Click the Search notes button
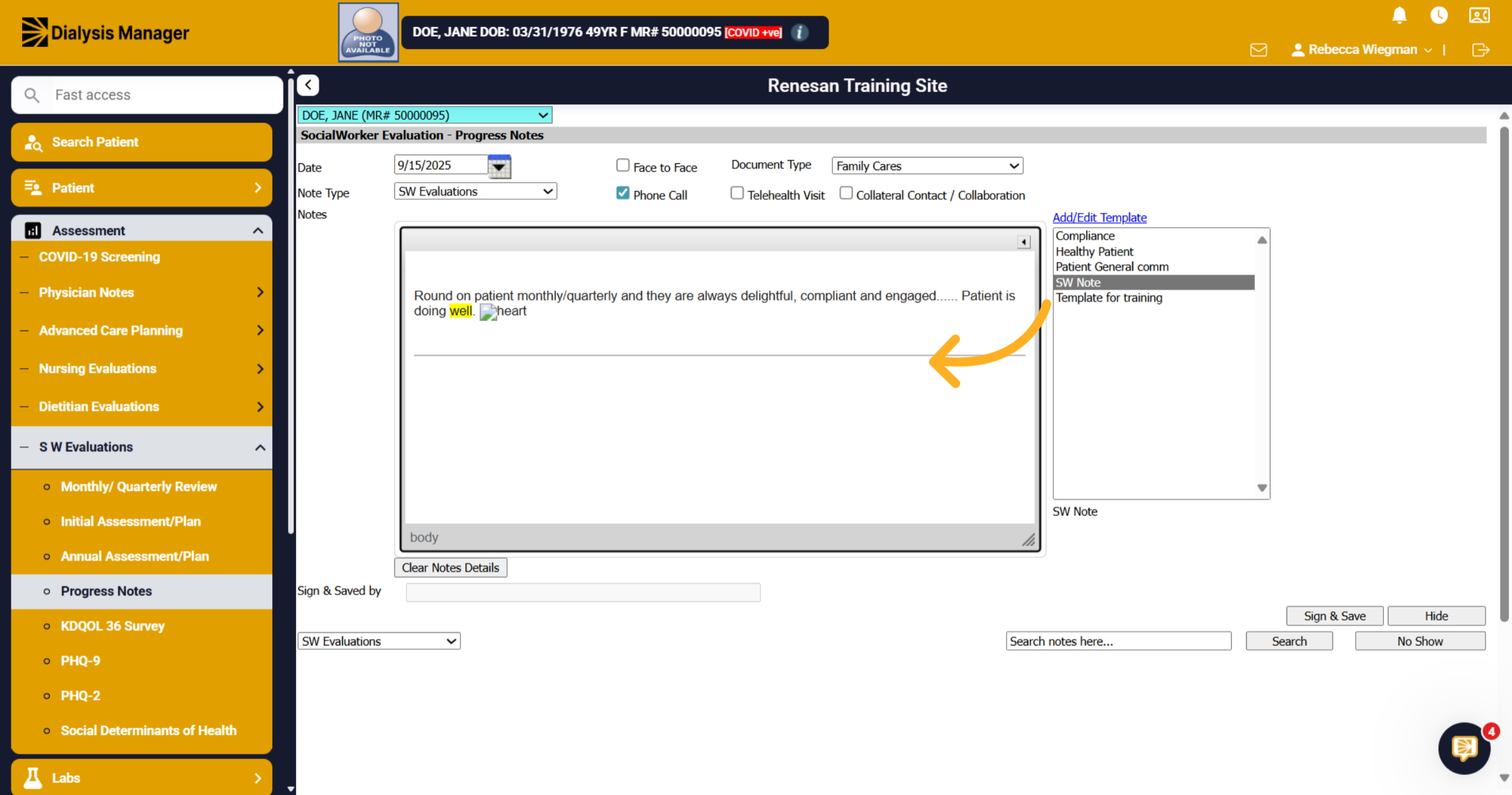Viewport: 1512px width, 795px height. [x=1289, y=641]
